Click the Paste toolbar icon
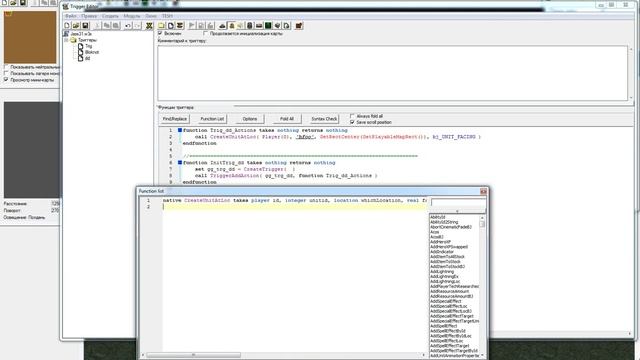Image resolution: width=640 pixels, height=360 pixels. 116,26
